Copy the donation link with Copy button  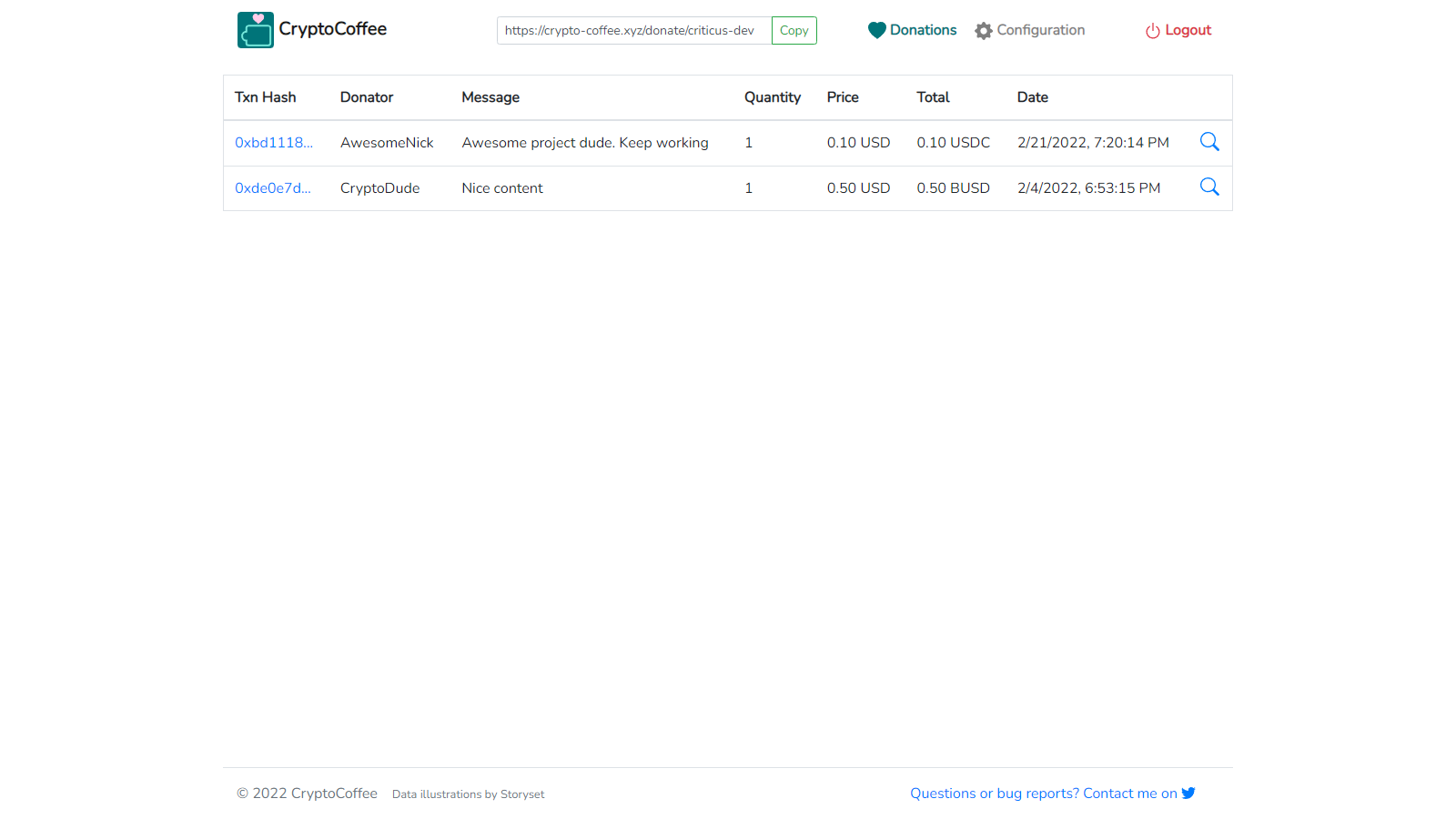click(x=794, y=30)
